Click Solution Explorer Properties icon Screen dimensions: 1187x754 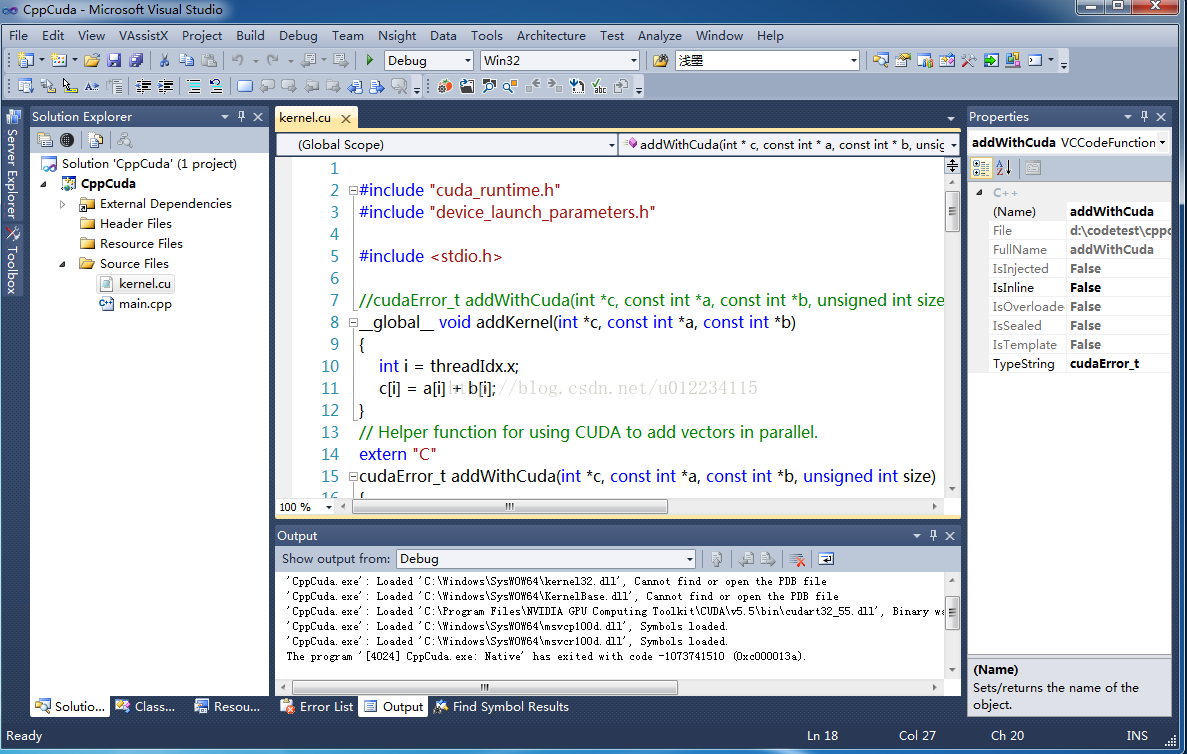pos(45,140)
